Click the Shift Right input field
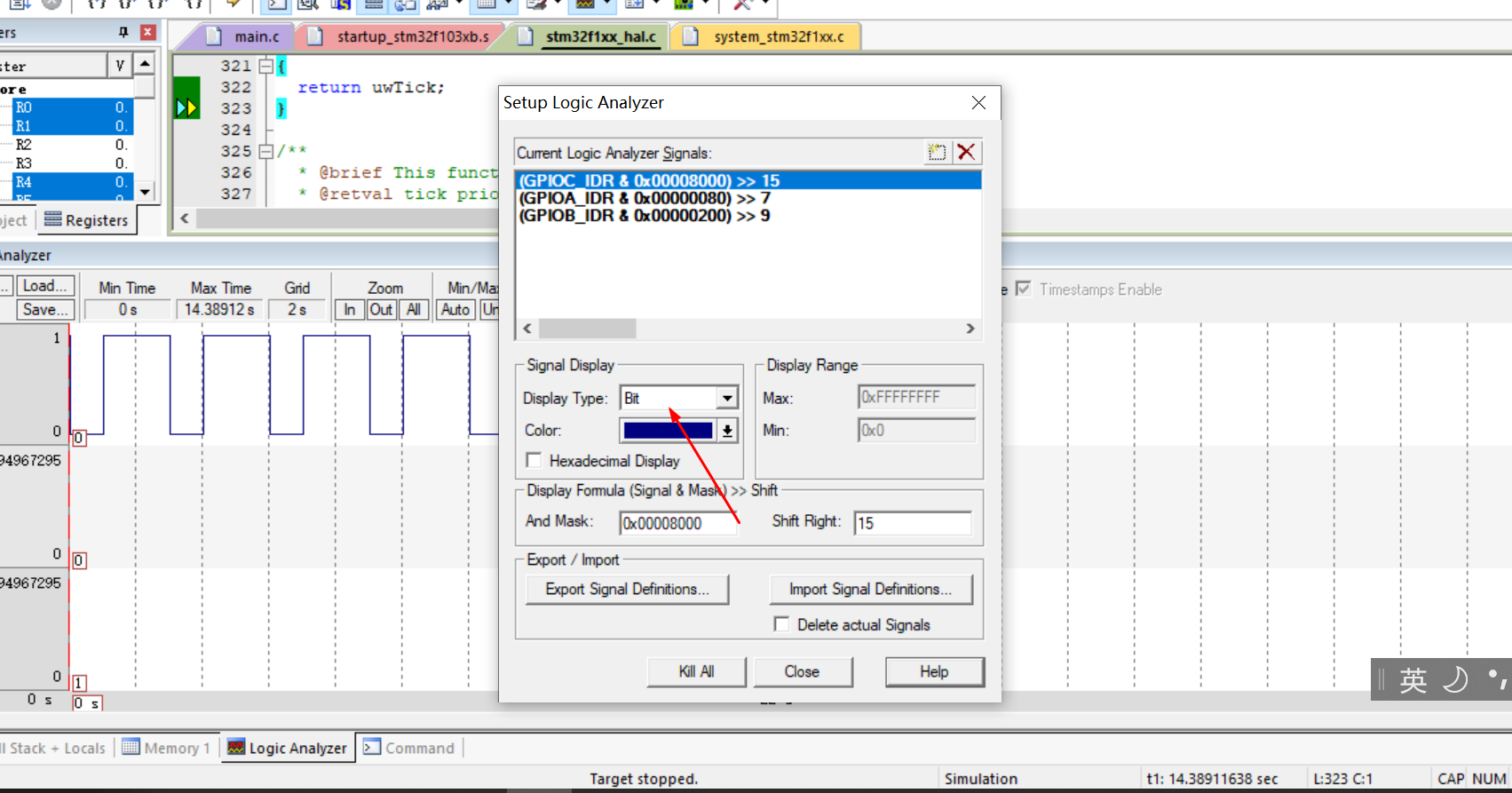The height and width of the screenshot is (793, 1512). (x=913, y=523)
